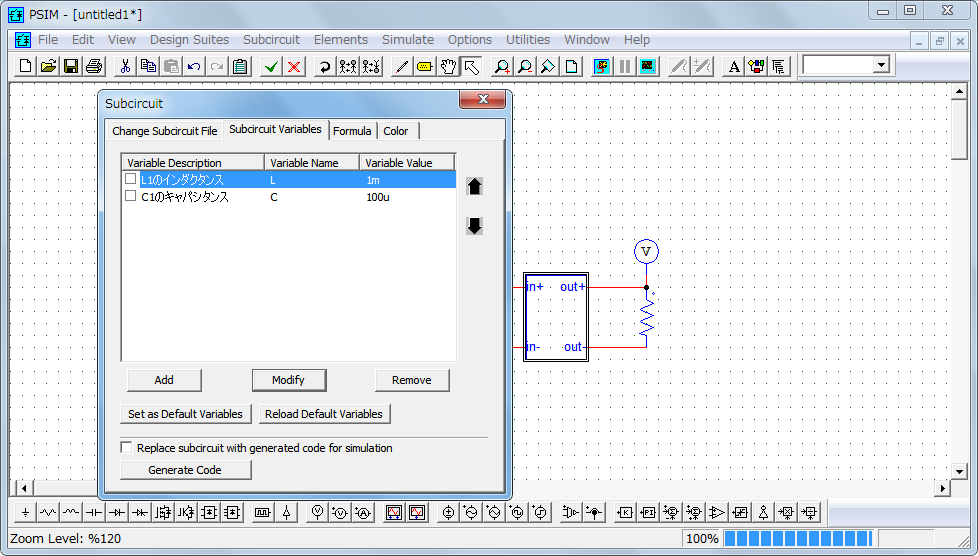Click the Undo arrow icon
This screenshot has height=556, width=978.
[x=194, y=66]
